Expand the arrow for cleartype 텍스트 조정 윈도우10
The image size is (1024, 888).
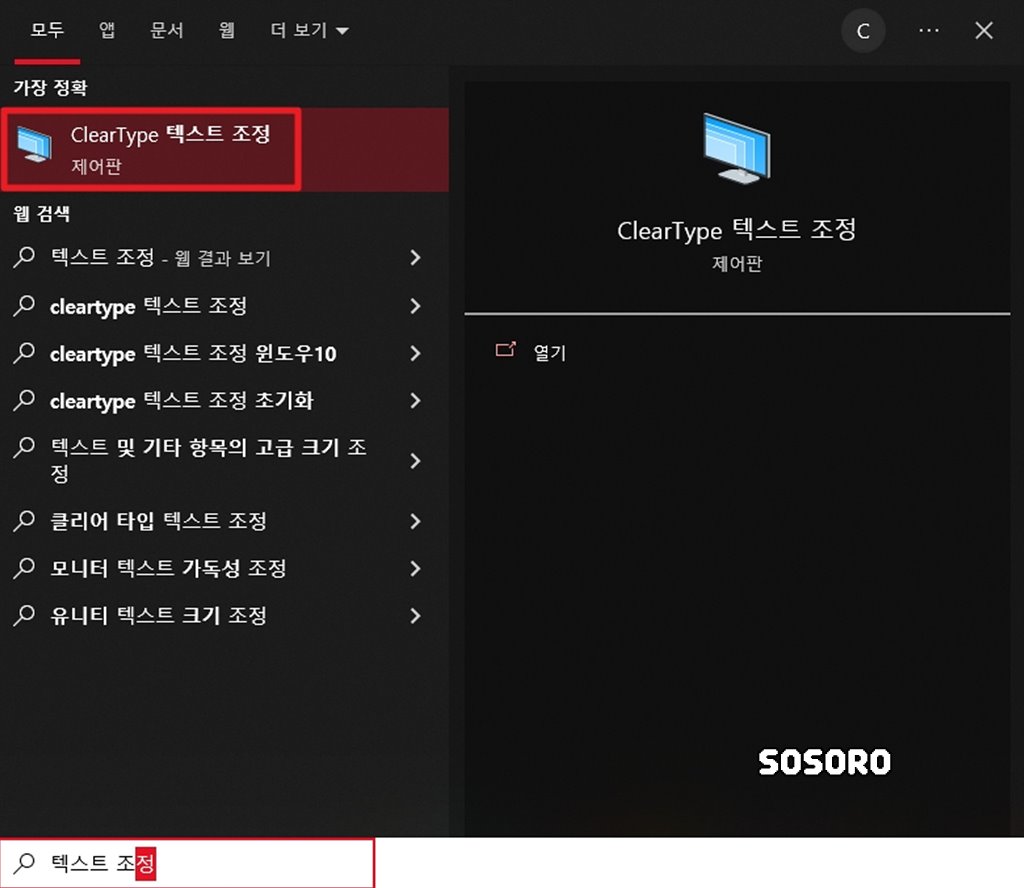(415, 353)
